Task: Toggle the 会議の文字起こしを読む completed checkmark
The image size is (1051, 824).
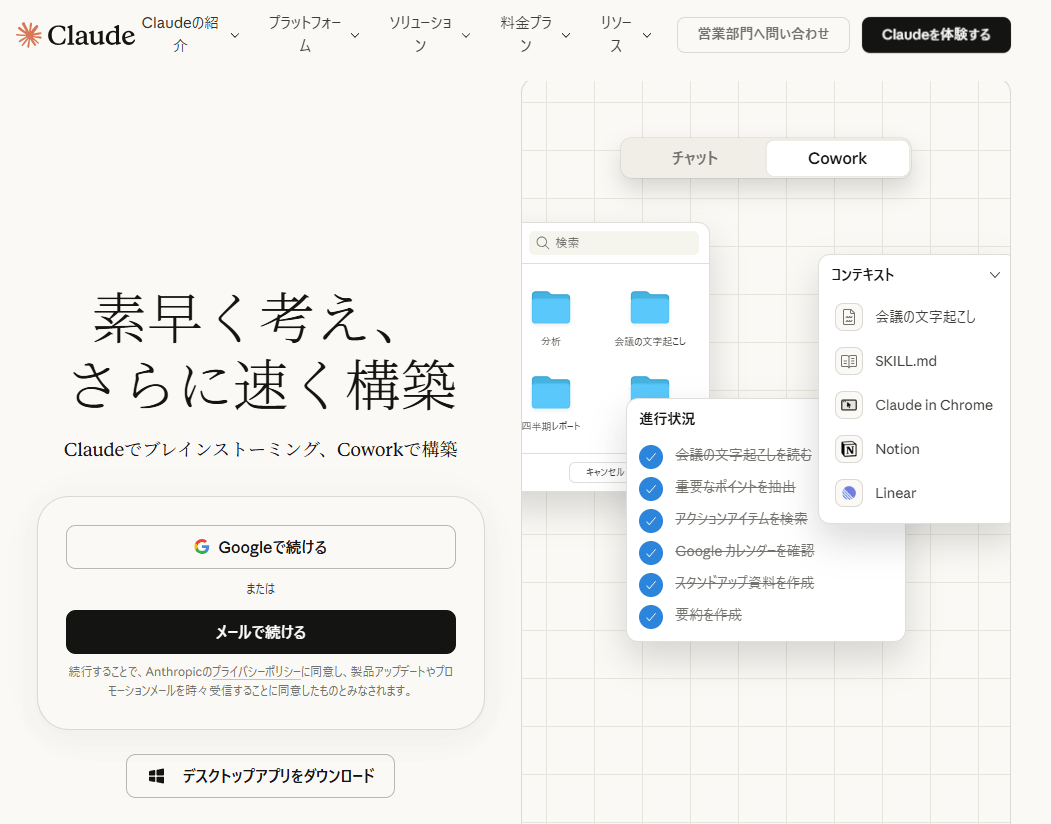Action: click(x=651, y=457)
